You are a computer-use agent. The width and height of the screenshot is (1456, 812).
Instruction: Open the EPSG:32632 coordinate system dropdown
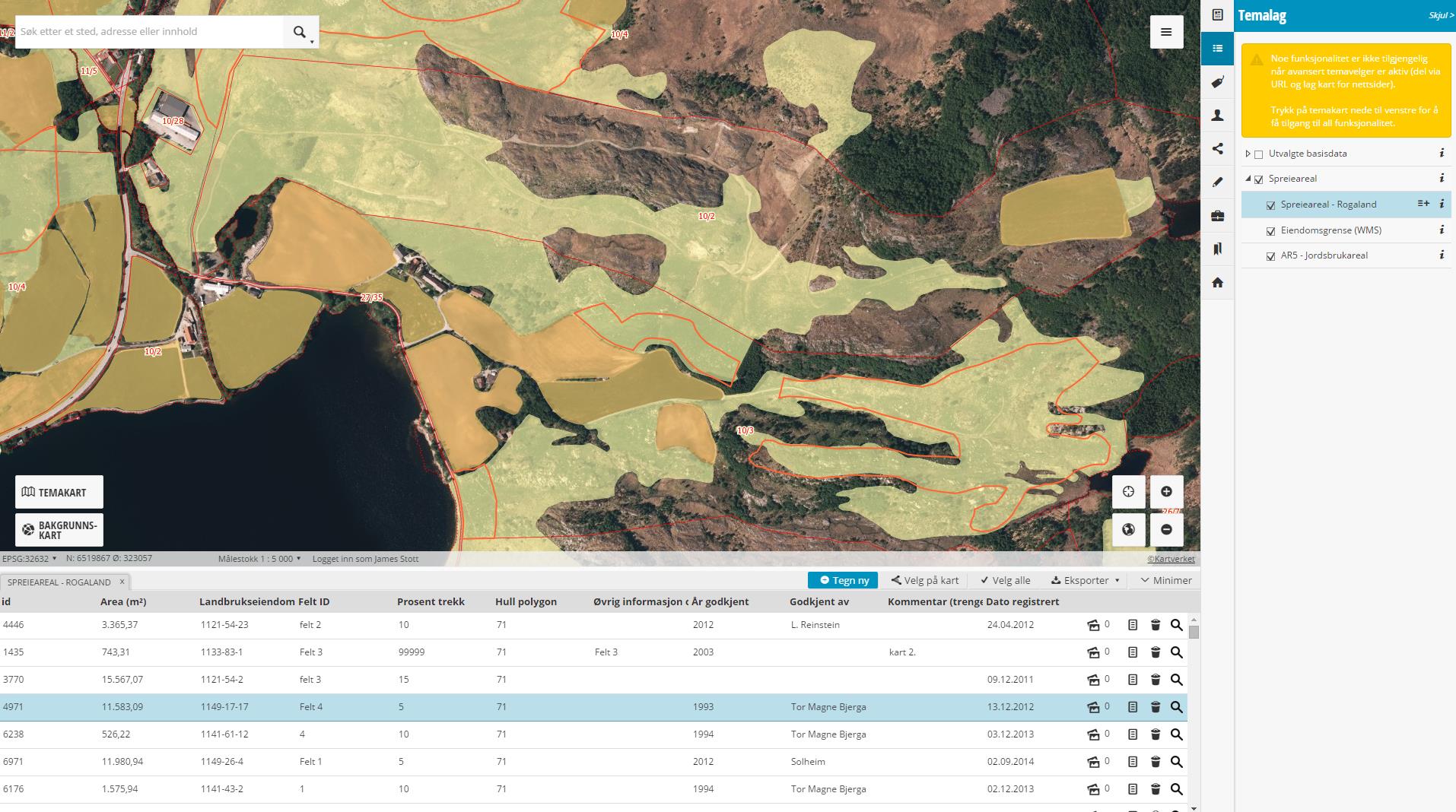tap(29, 559)
